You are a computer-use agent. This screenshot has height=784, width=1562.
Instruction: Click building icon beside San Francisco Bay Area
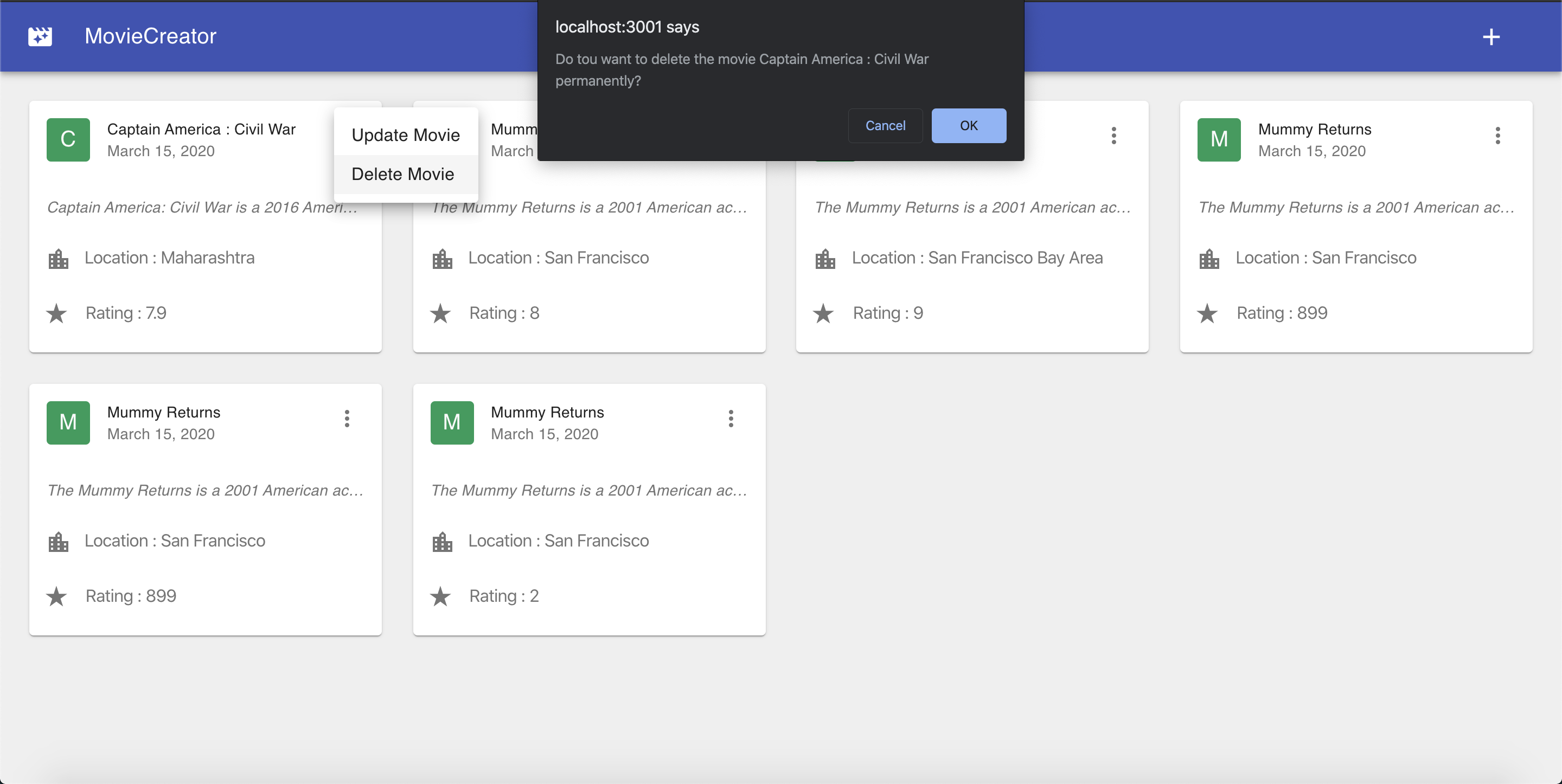825,259
